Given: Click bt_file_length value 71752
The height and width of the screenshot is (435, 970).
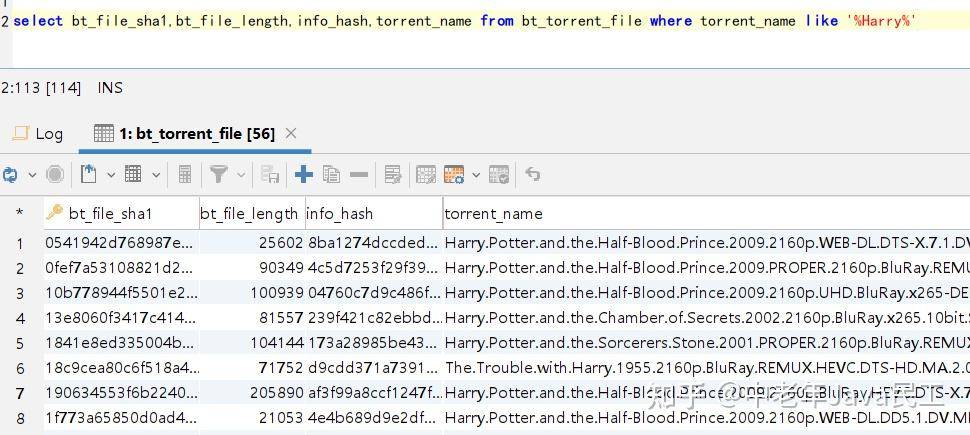Looking at the screenshot, I should (252, 368).
